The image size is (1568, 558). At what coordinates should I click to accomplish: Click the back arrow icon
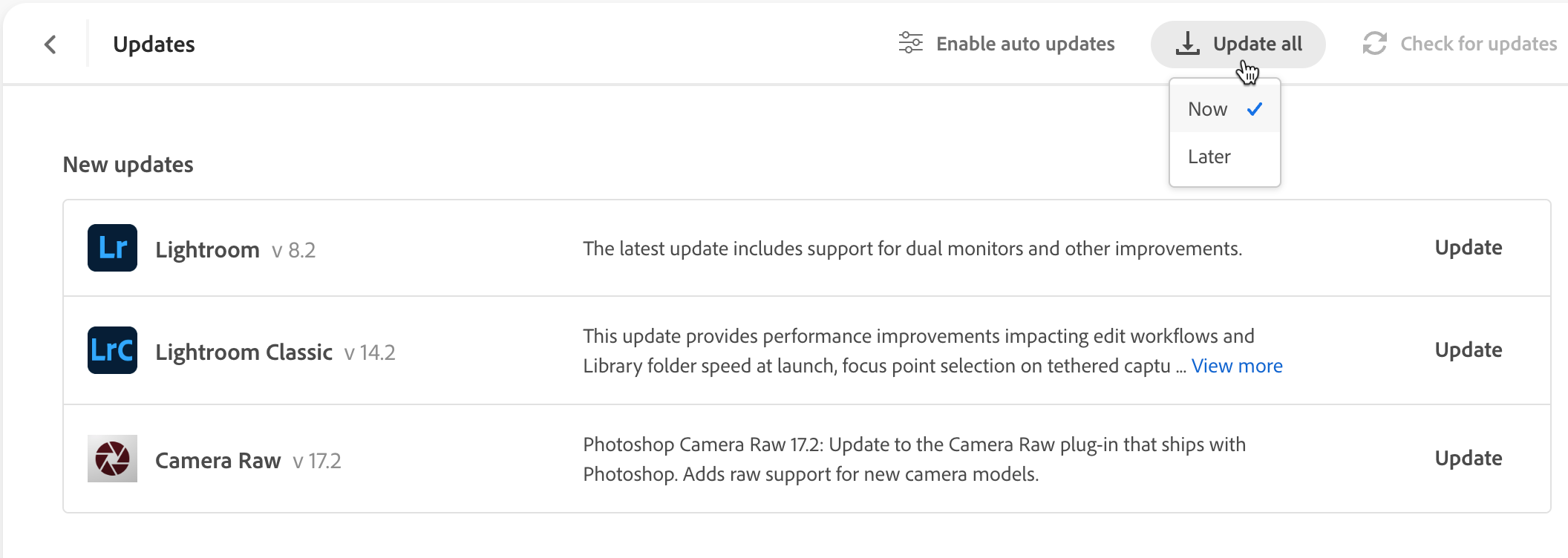[50, 45]
